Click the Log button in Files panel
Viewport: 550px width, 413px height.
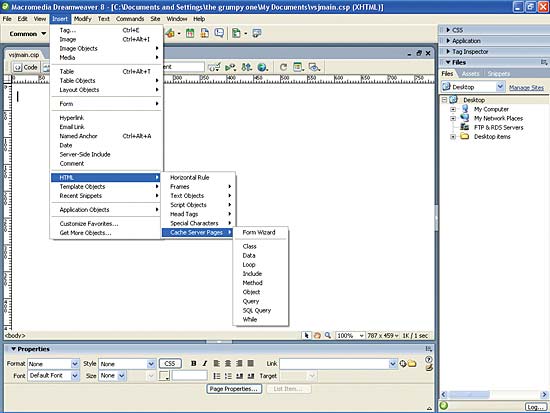(536, 407)
